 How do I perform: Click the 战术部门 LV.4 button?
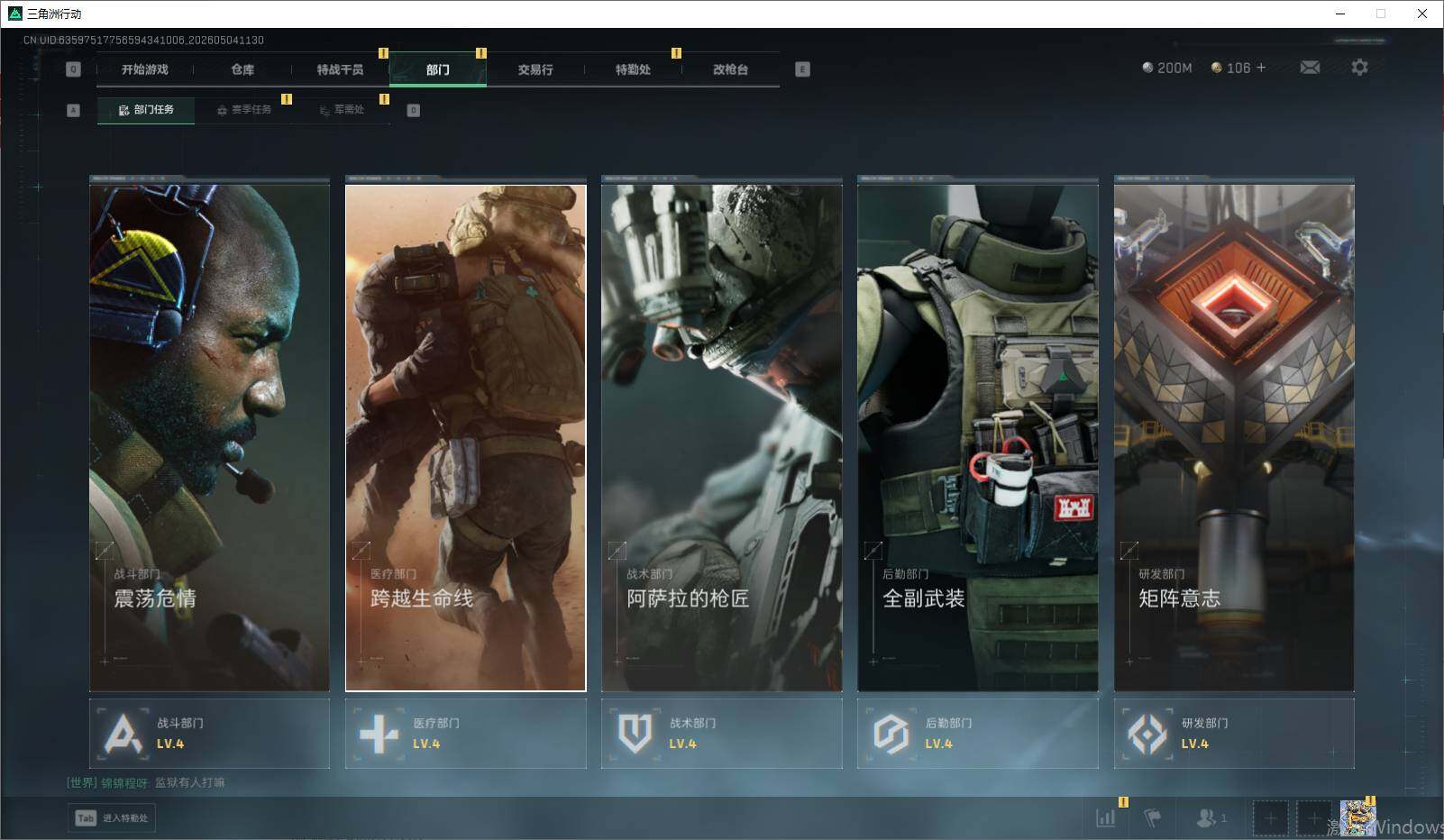[722, 734]
